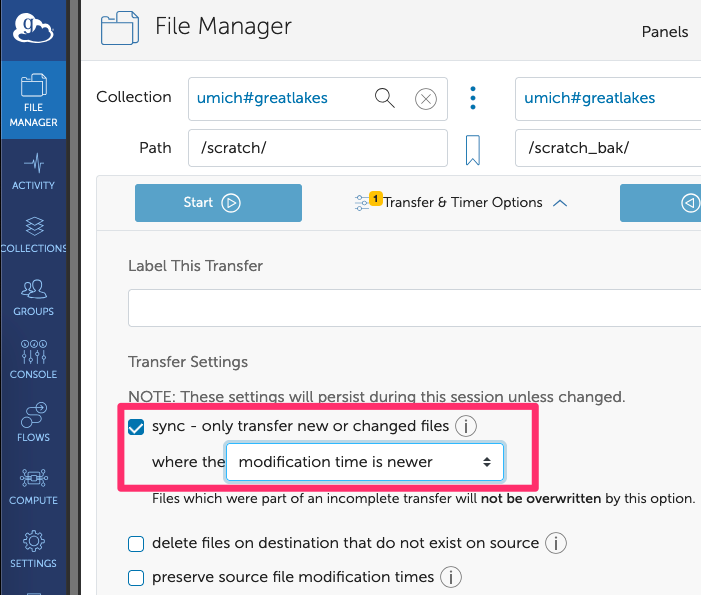The image size is (701, 595).
Task: Go to Groups in sidebar
Action: 33,297
